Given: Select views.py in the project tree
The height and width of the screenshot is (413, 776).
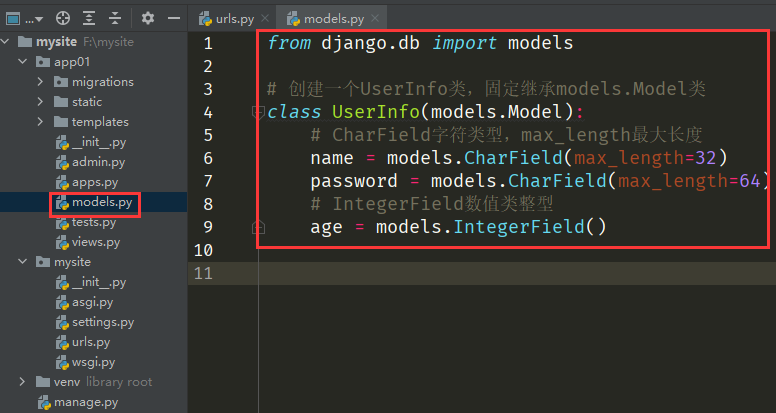Looking at the screenshot, I should pyautogui.click(x=95, y=242).
